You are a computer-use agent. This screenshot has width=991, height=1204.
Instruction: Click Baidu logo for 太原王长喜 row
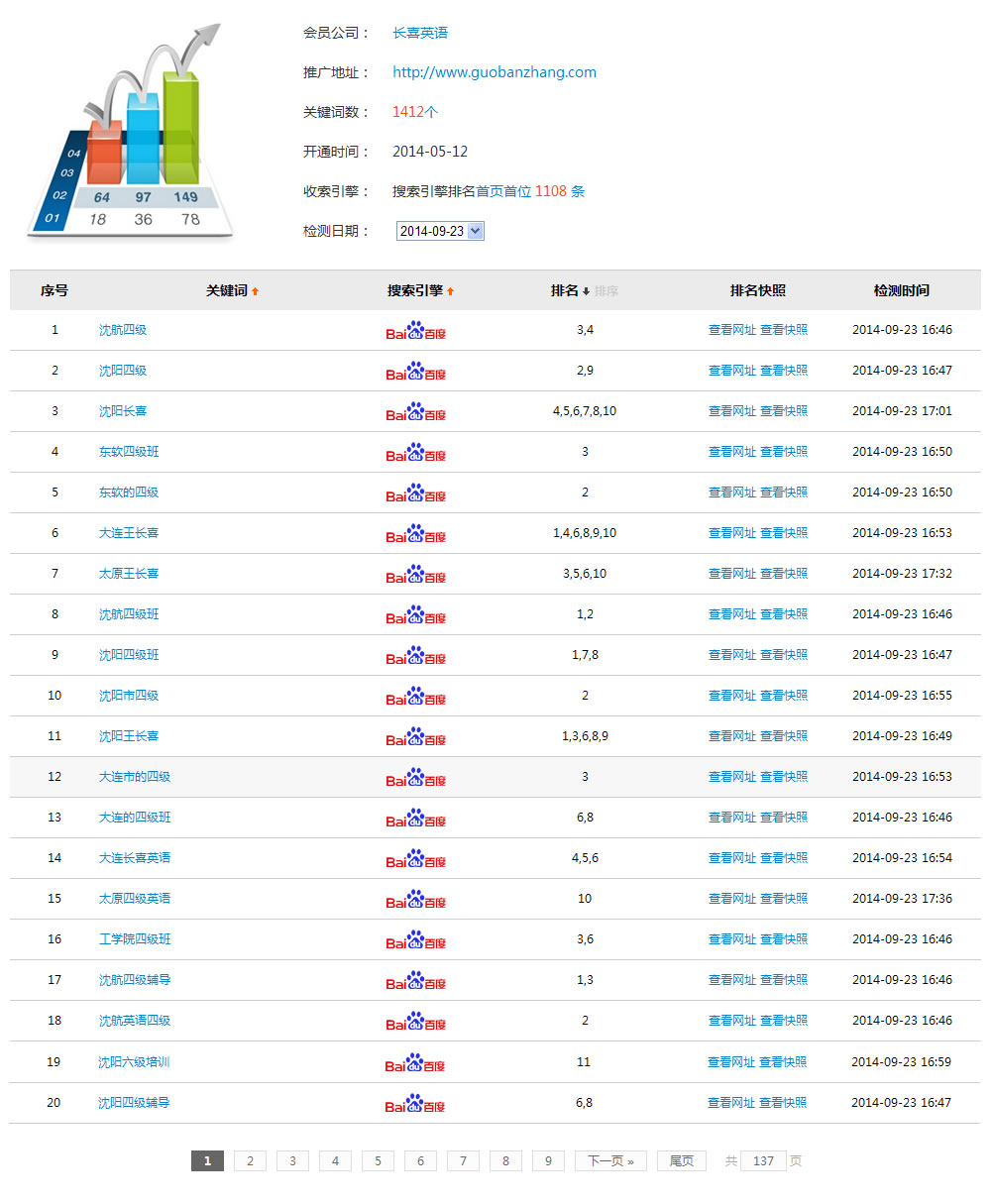(415, 574)
